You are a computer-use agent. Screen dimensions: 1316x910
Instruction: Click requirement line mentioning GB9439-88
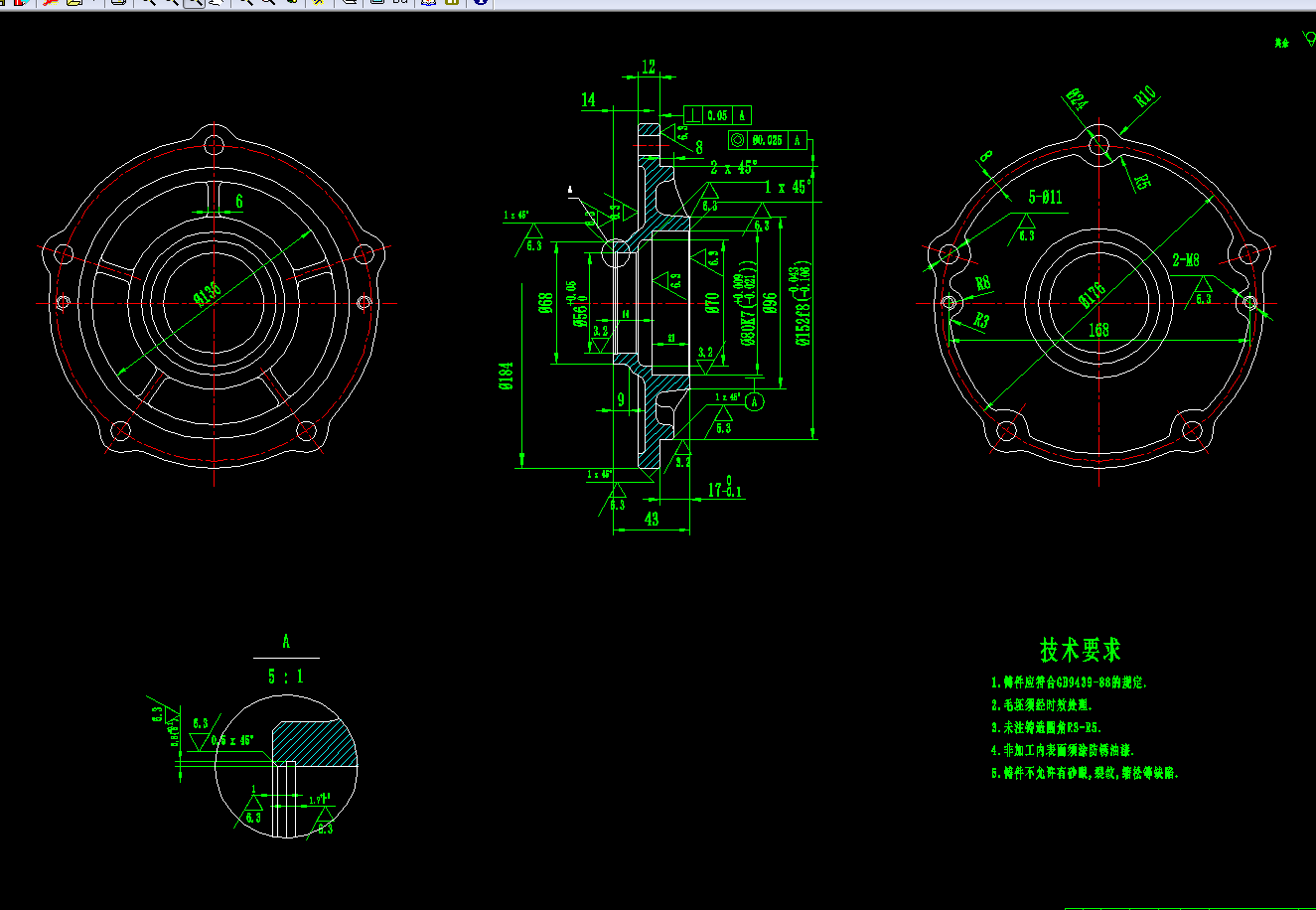tap(1070, 682)
